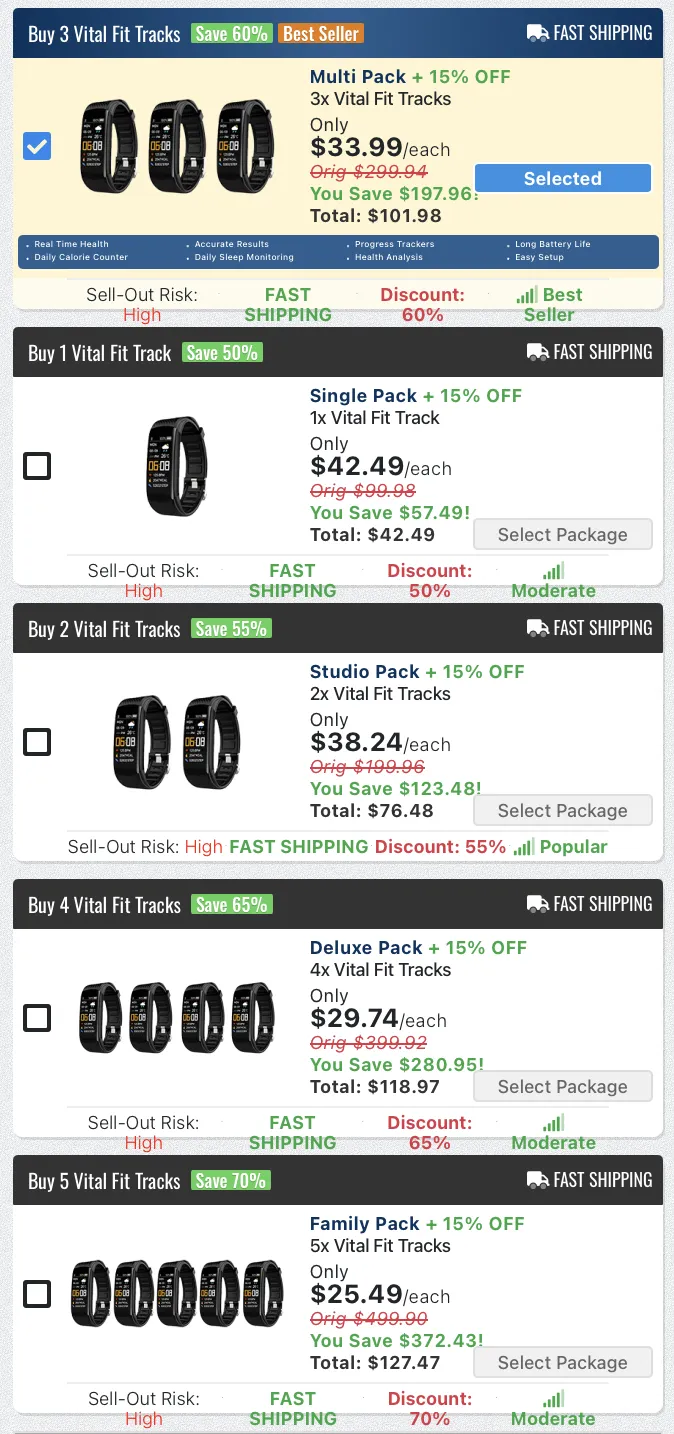
Task: Click the orange Best Seller badge
Action: [320, 33]
